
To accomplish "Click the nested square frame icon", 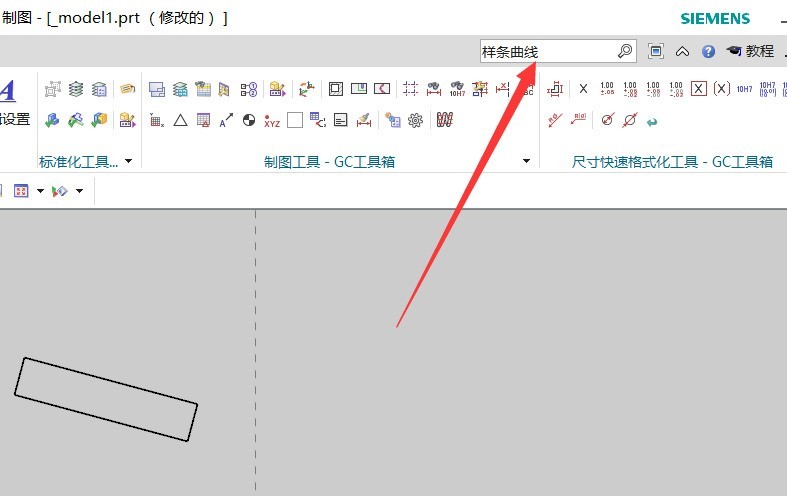I will [336, 89].
